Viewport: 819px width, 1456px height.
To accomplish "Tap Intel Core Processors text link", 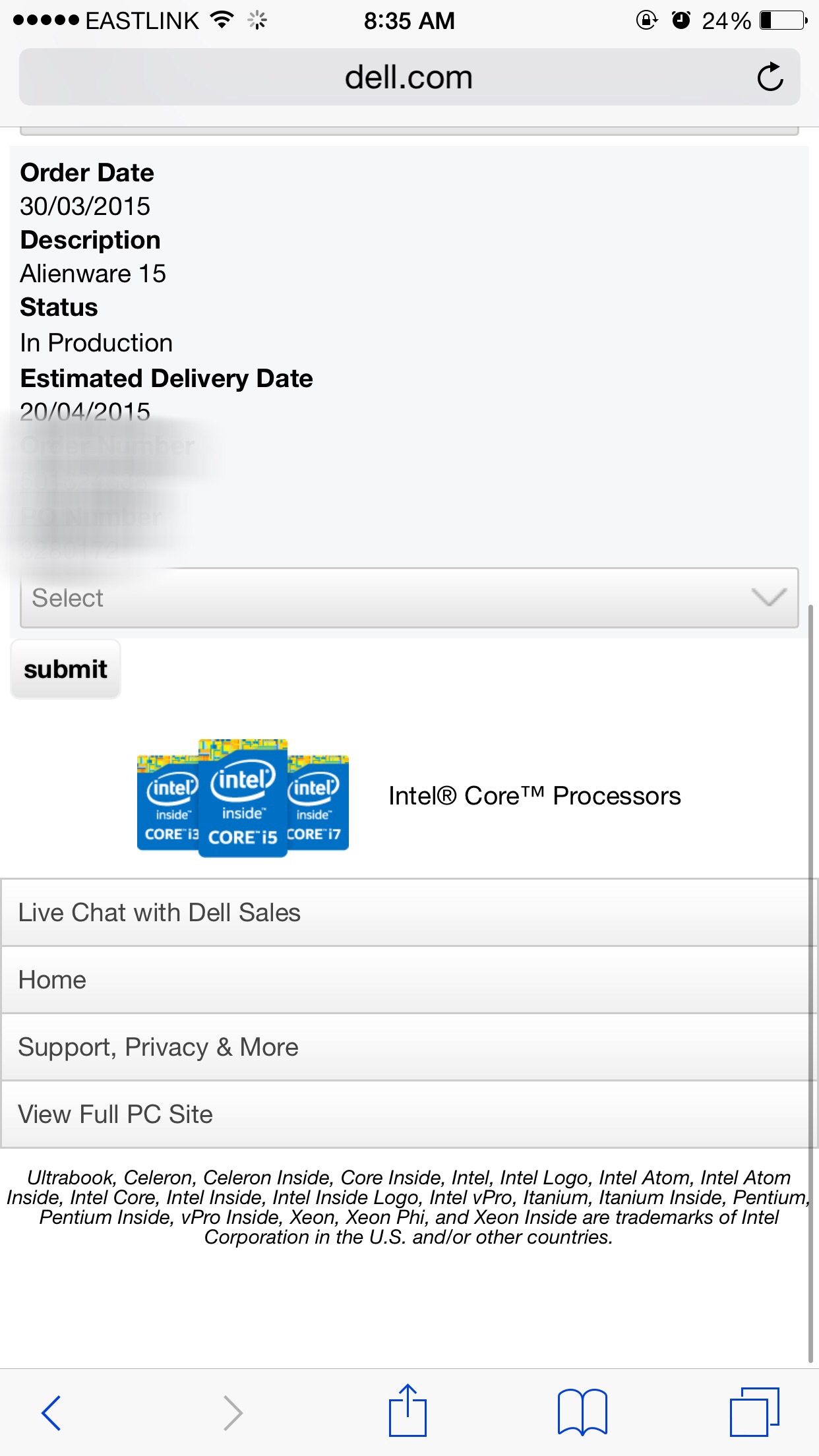I will click(x=534, y=796).
